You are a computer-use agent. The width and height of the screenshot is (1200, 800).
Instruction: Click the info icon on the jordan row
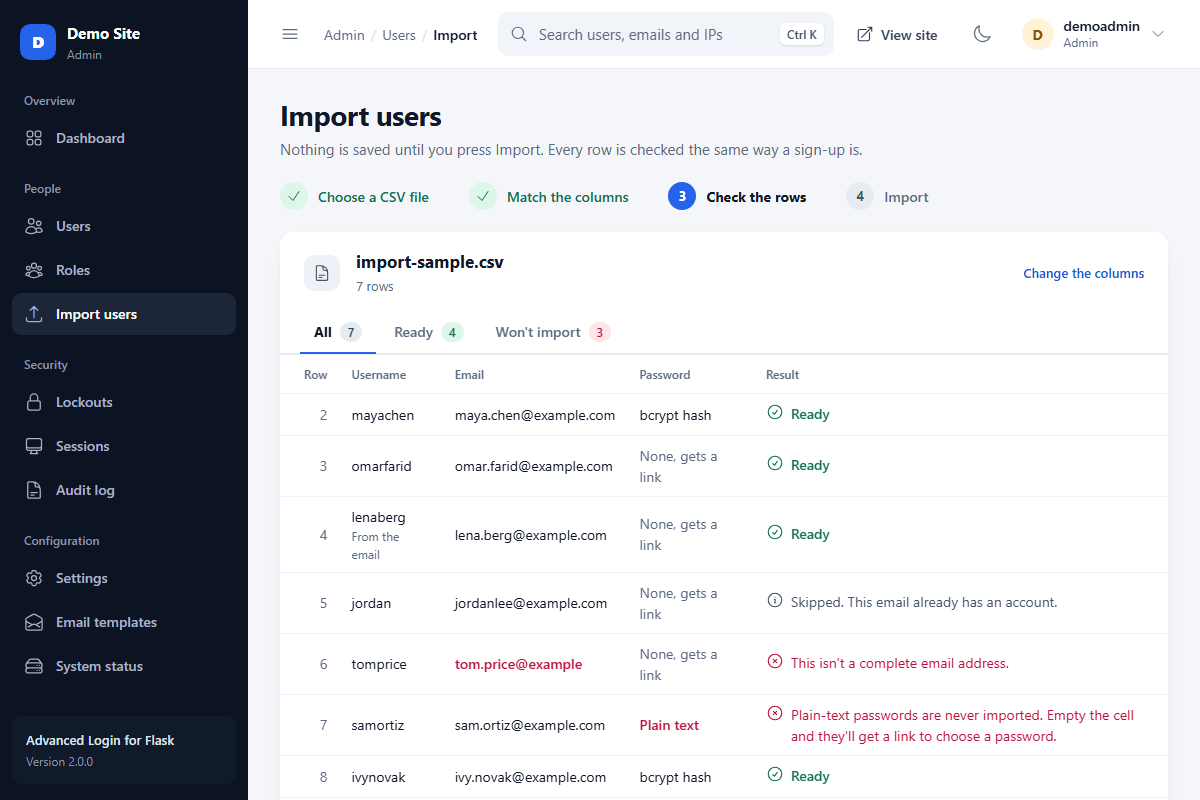[774, 601]
